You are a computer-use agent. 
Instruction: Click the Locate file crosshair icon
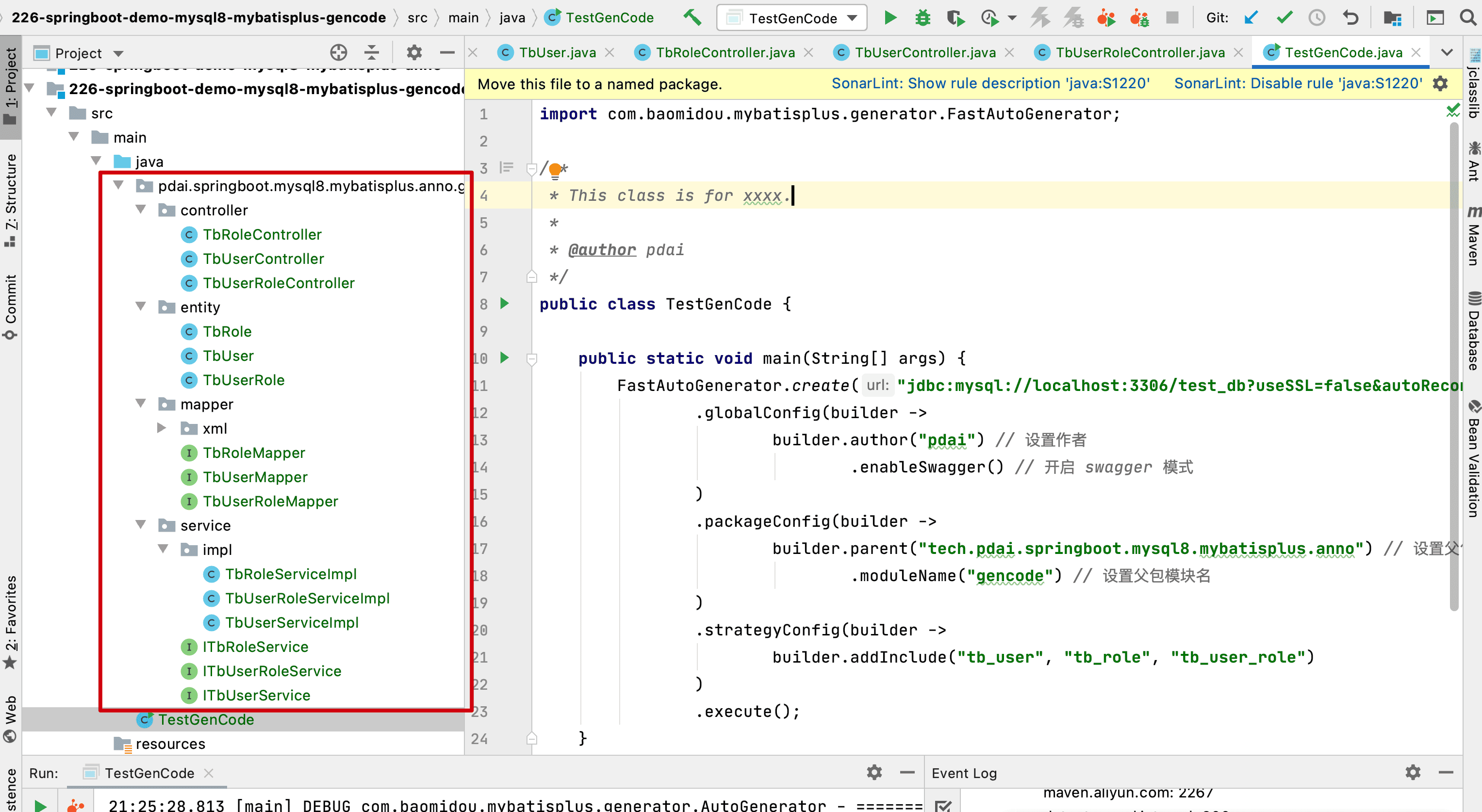click(x=338, y=53)
